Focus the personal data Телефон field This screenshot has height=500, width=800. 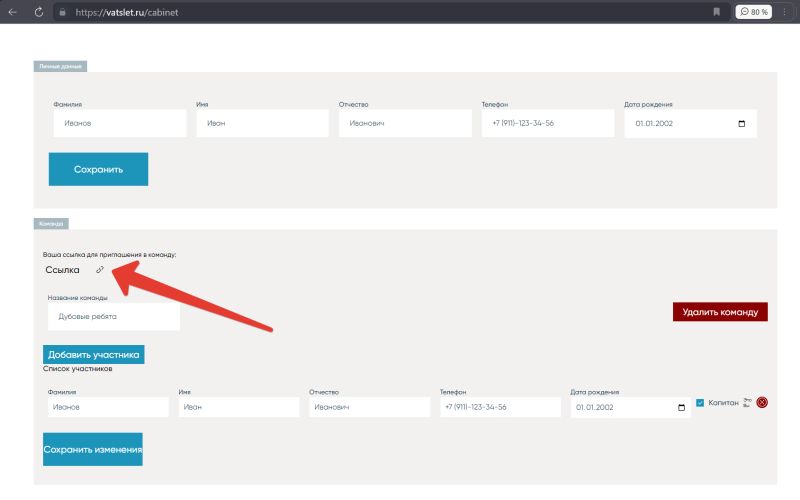(548, 123)
